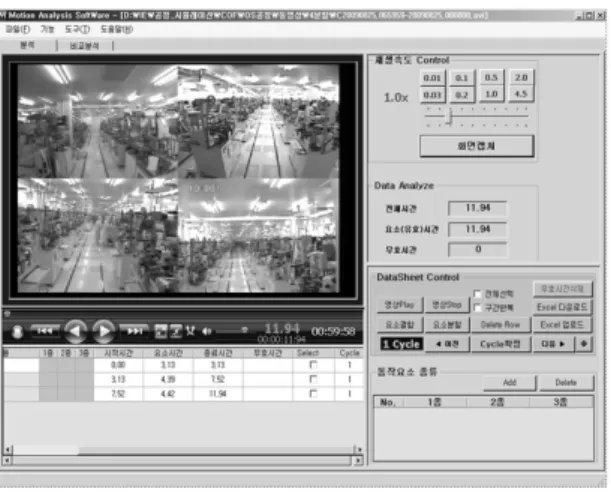Click the Cycle column header in data table
Screen dimensions: 611x492
[349, 353]
